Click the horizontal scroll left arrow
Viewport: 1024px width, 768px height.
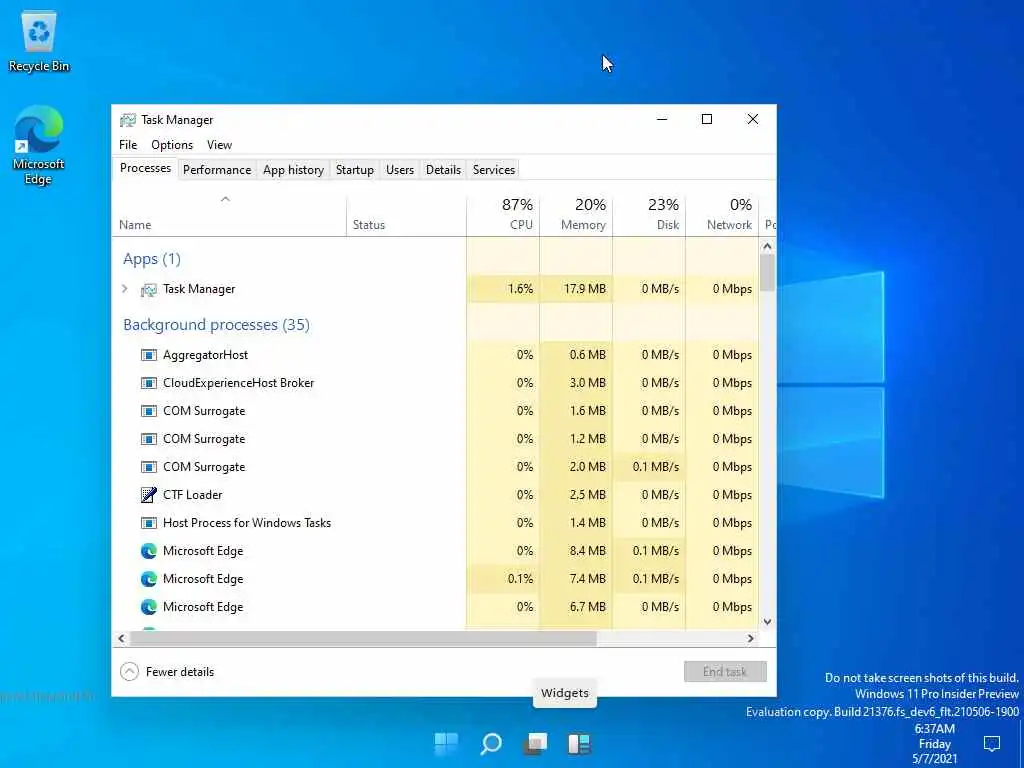coord(121,639)
